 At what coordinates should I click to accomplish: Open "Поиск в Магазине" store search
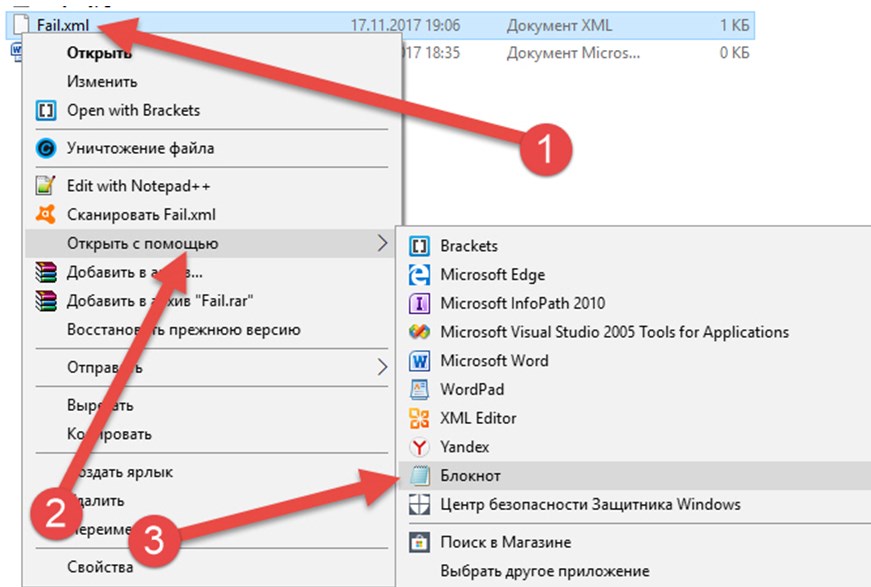click(x=506, y=542)
